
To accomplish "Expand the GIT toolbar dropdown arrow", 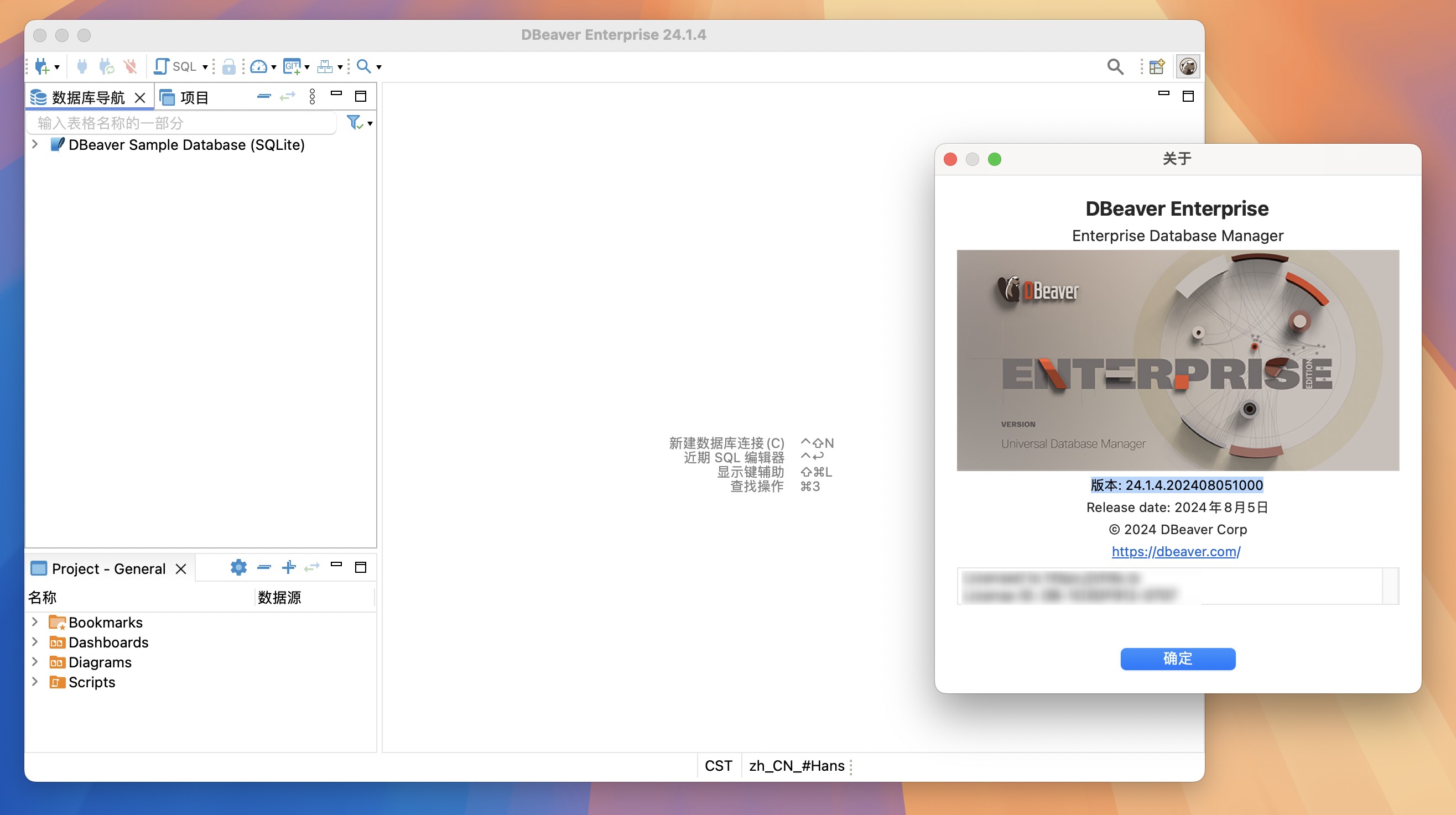I will coord(307,67).
